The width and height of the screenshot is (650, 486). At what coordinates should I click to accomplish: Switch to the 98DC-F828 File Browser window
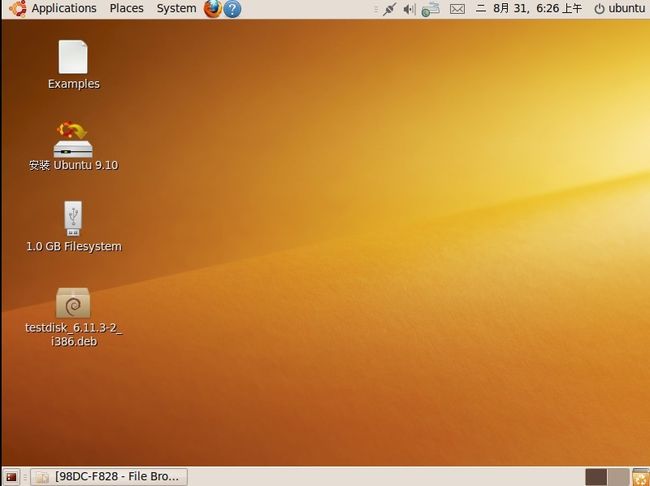109,477
